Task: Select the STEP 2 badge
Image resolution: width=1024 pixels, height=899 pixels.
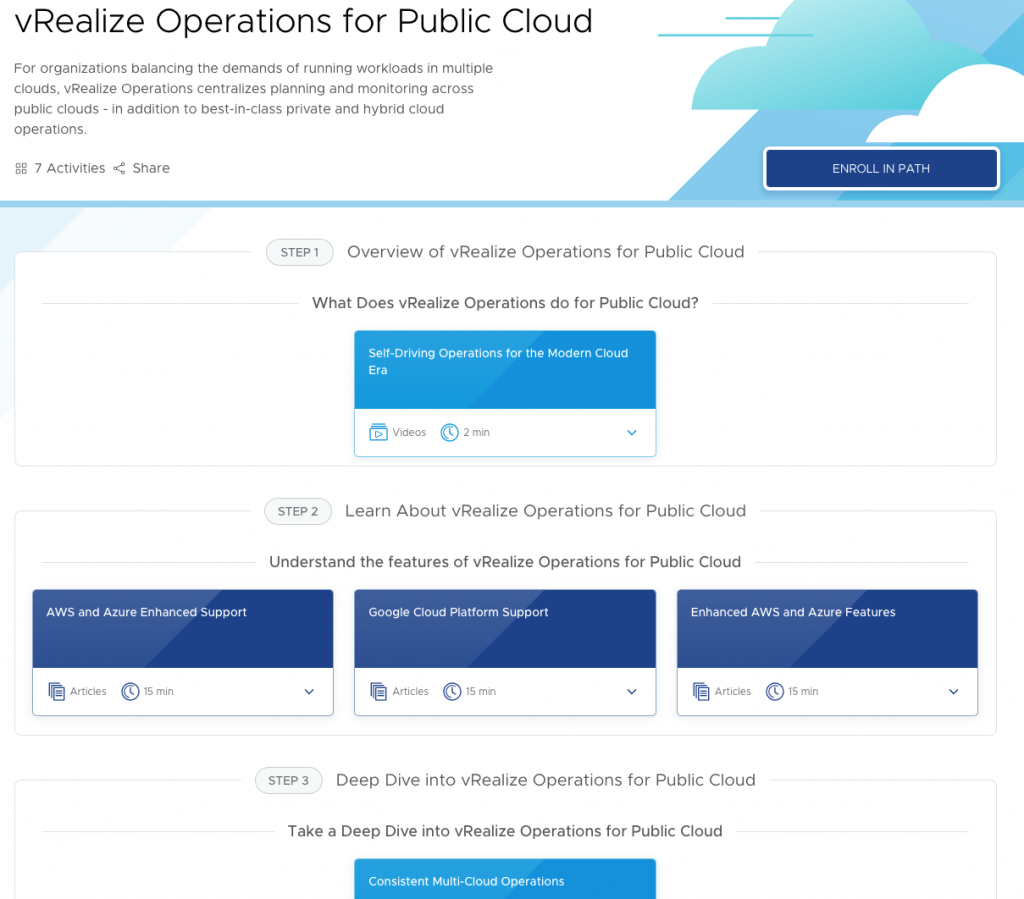Action: pyautogui.click(x=297, y=511)
